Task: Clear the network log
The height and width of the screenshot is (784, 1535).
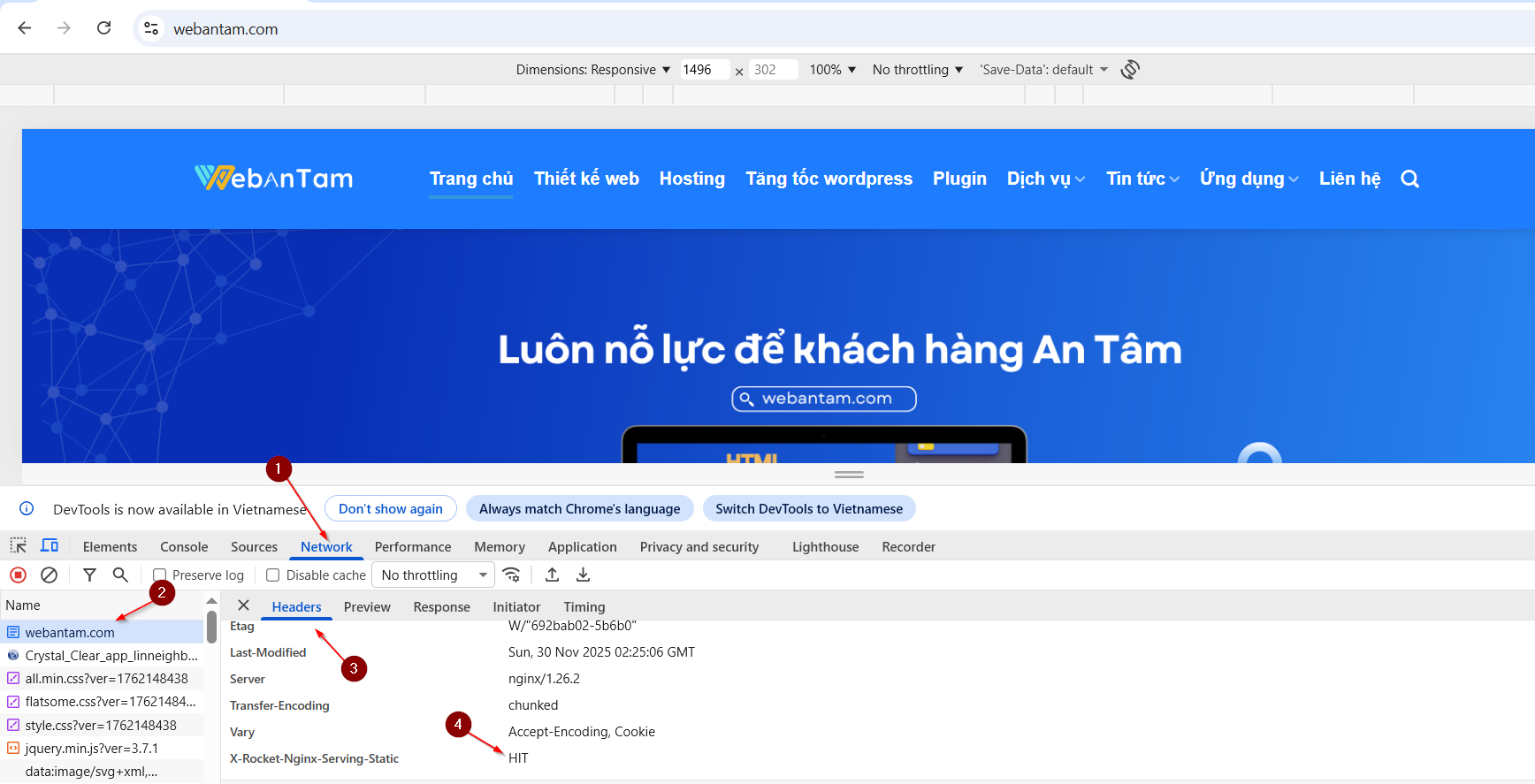Action: pos(50,575)
